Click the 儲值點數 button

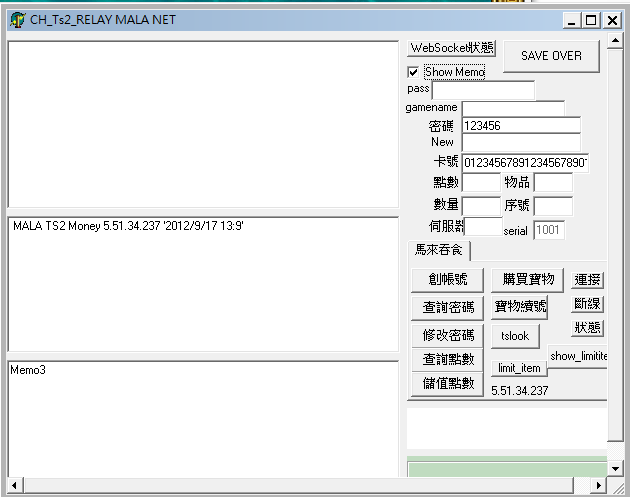pos(447,383)
